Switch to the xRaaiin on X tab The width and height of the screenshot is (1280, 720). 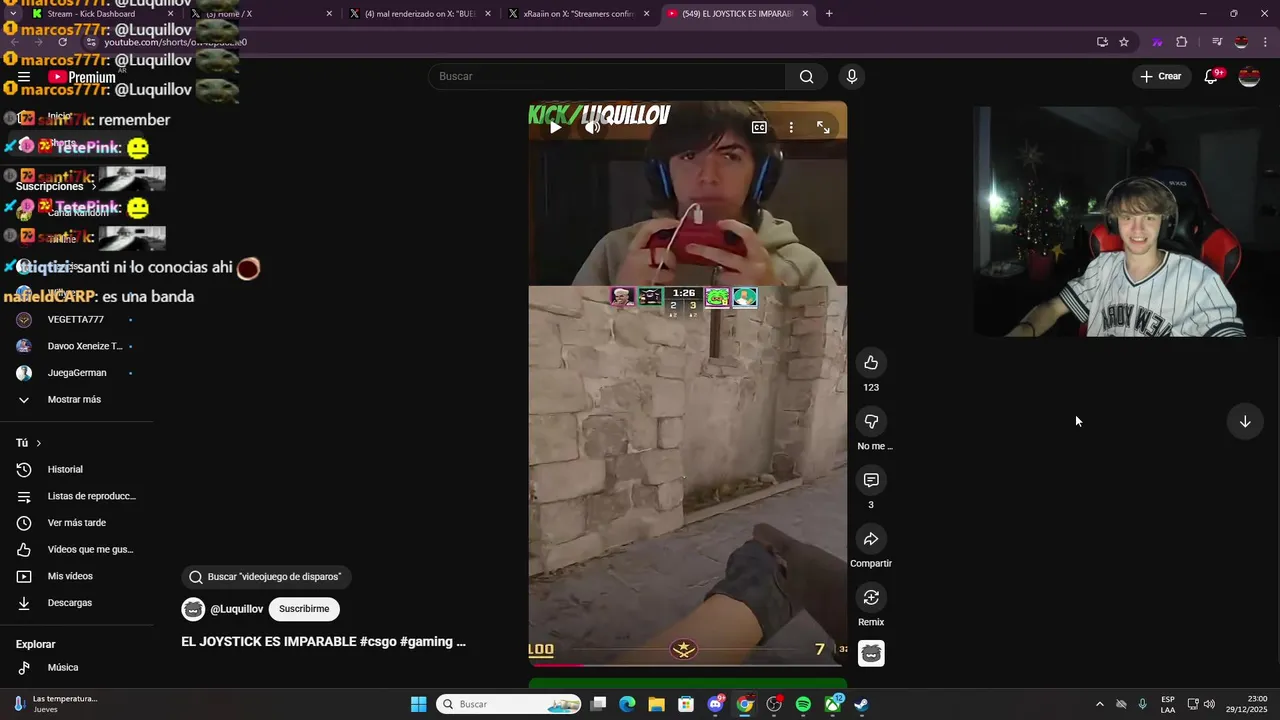(578, 14)
